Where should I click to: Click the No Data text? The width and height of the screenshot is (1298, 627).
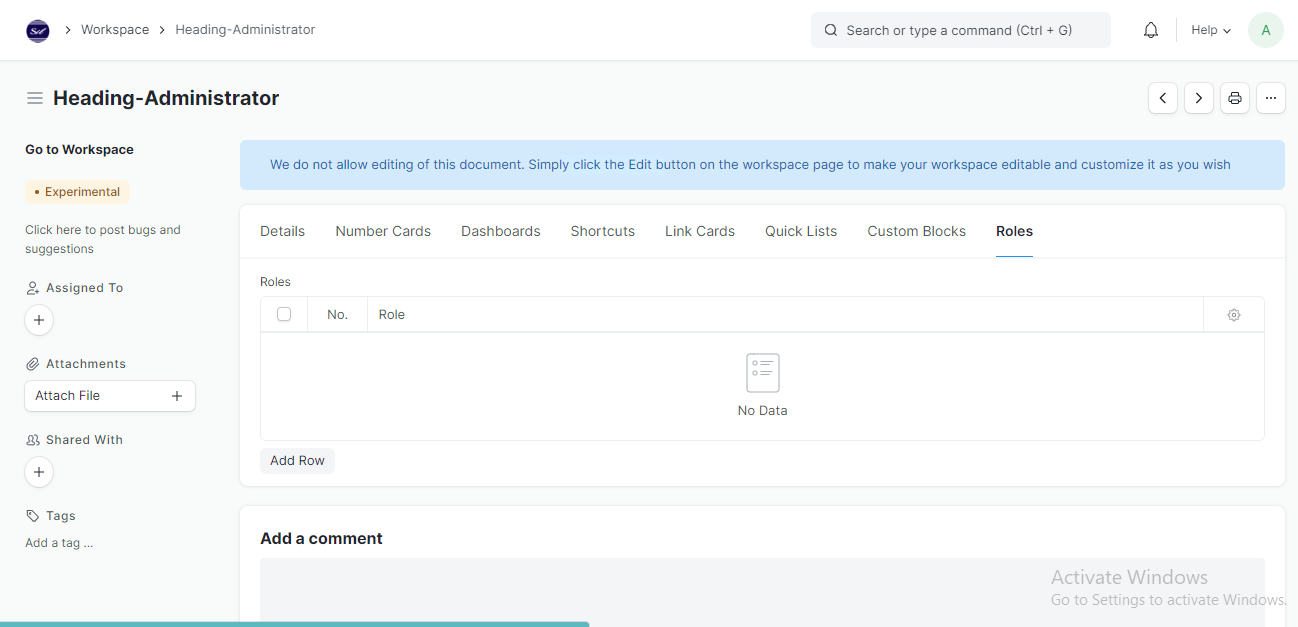pyautogui.click(x=763, y=411)
